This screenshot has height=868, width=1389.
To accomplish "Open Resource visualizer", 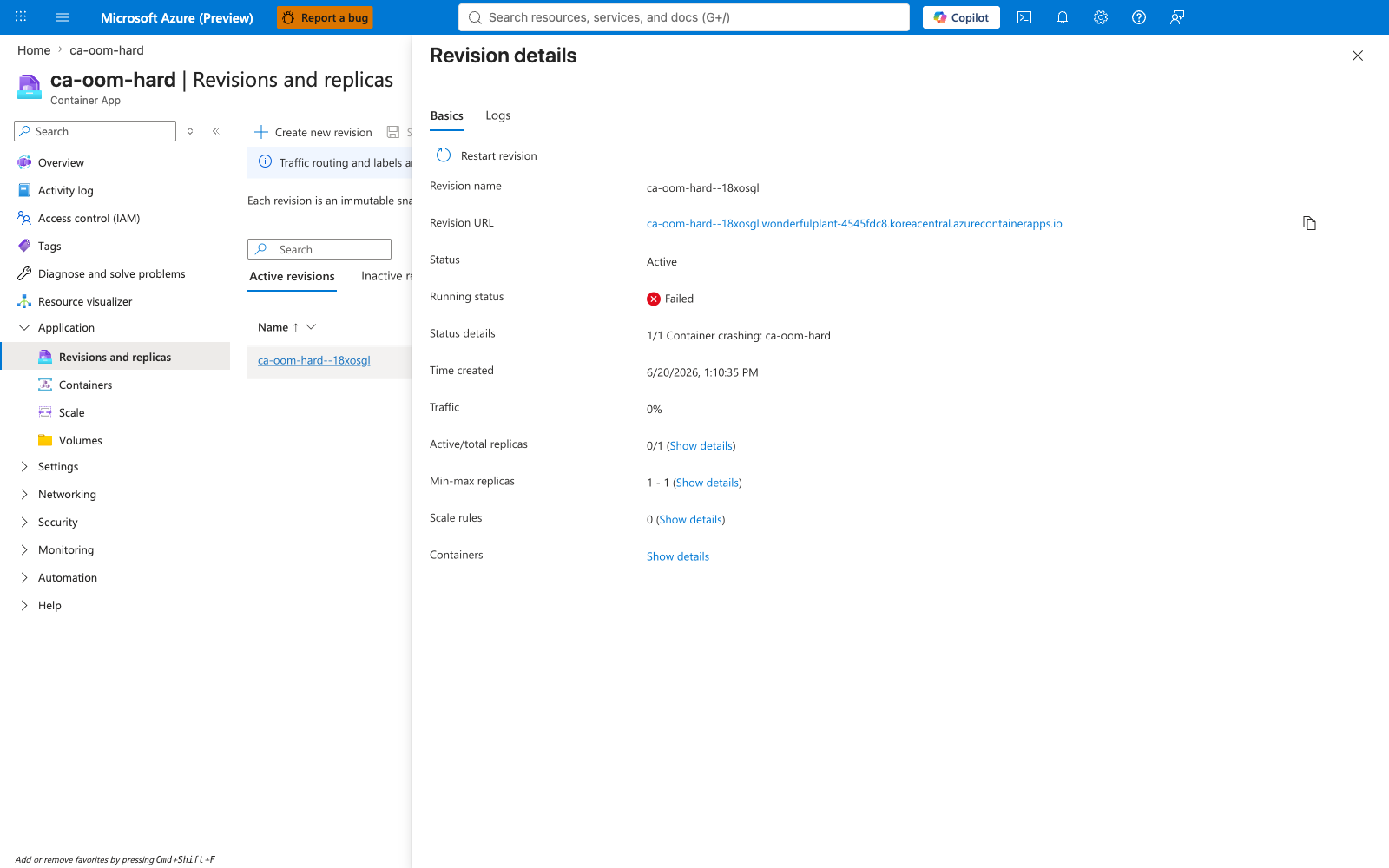I will (x=85, y=301).
